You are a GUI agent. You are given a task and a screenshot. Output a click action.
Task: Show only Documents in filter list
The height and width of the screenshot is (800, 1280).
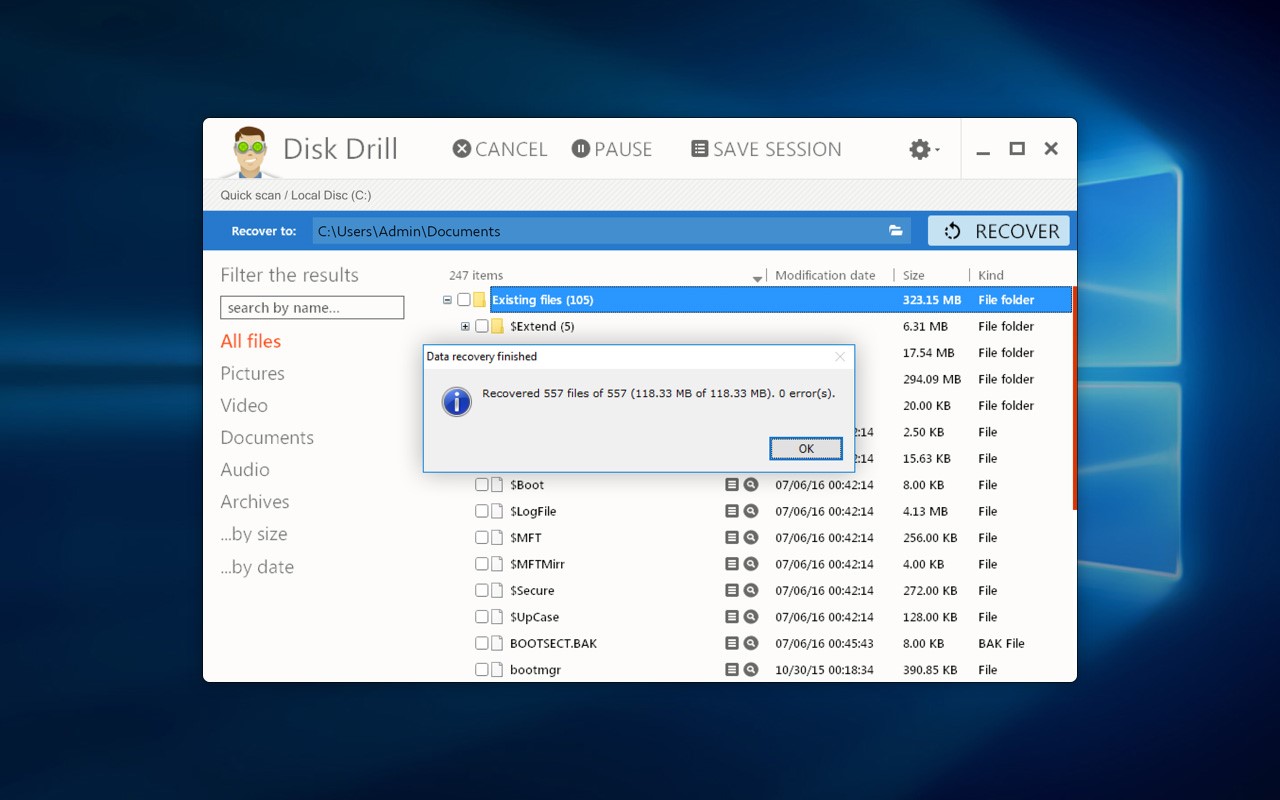click(x=267, y=437)
